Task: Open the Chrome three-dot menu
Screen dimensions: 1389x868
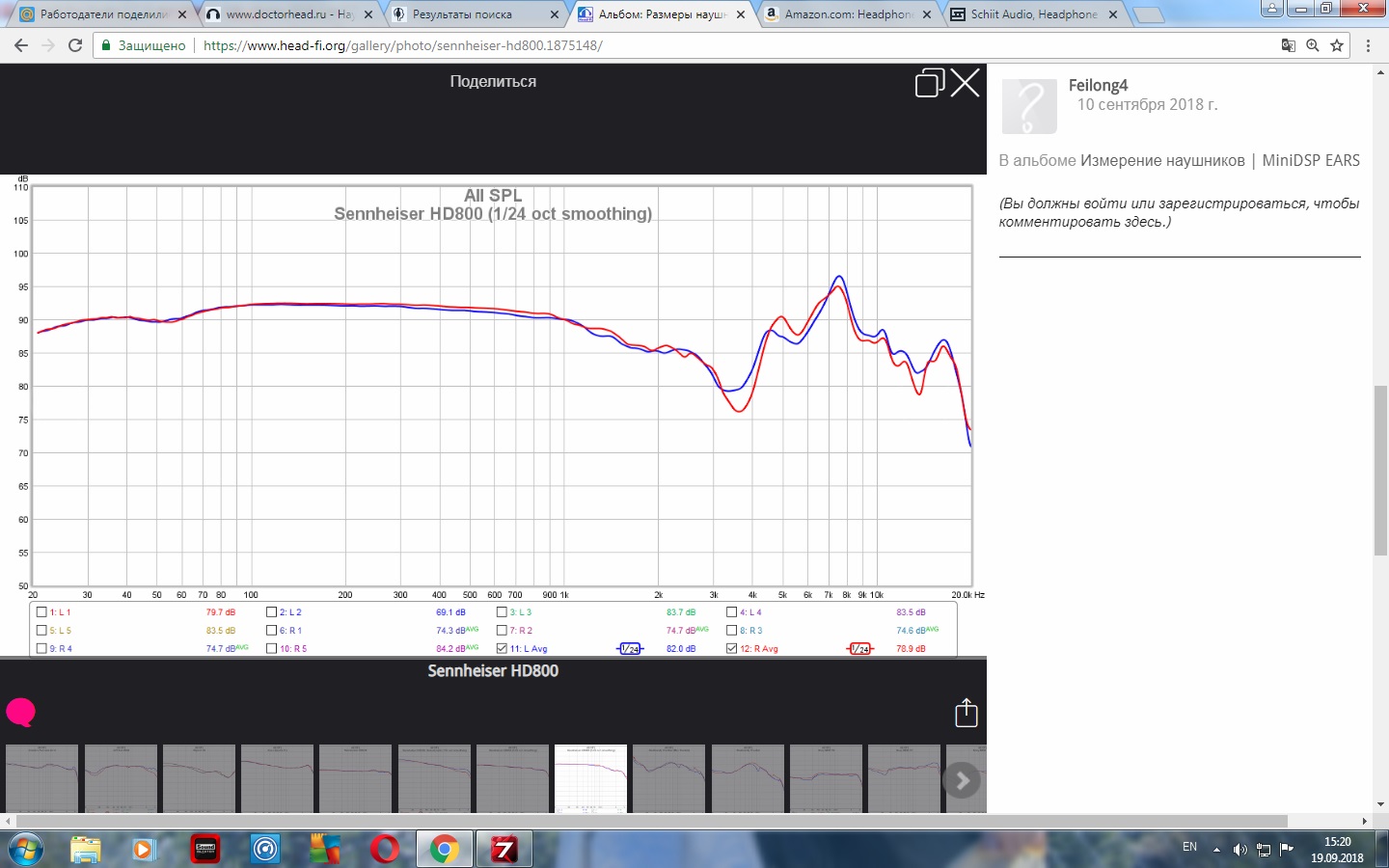Action: (x=1368, y=45)
